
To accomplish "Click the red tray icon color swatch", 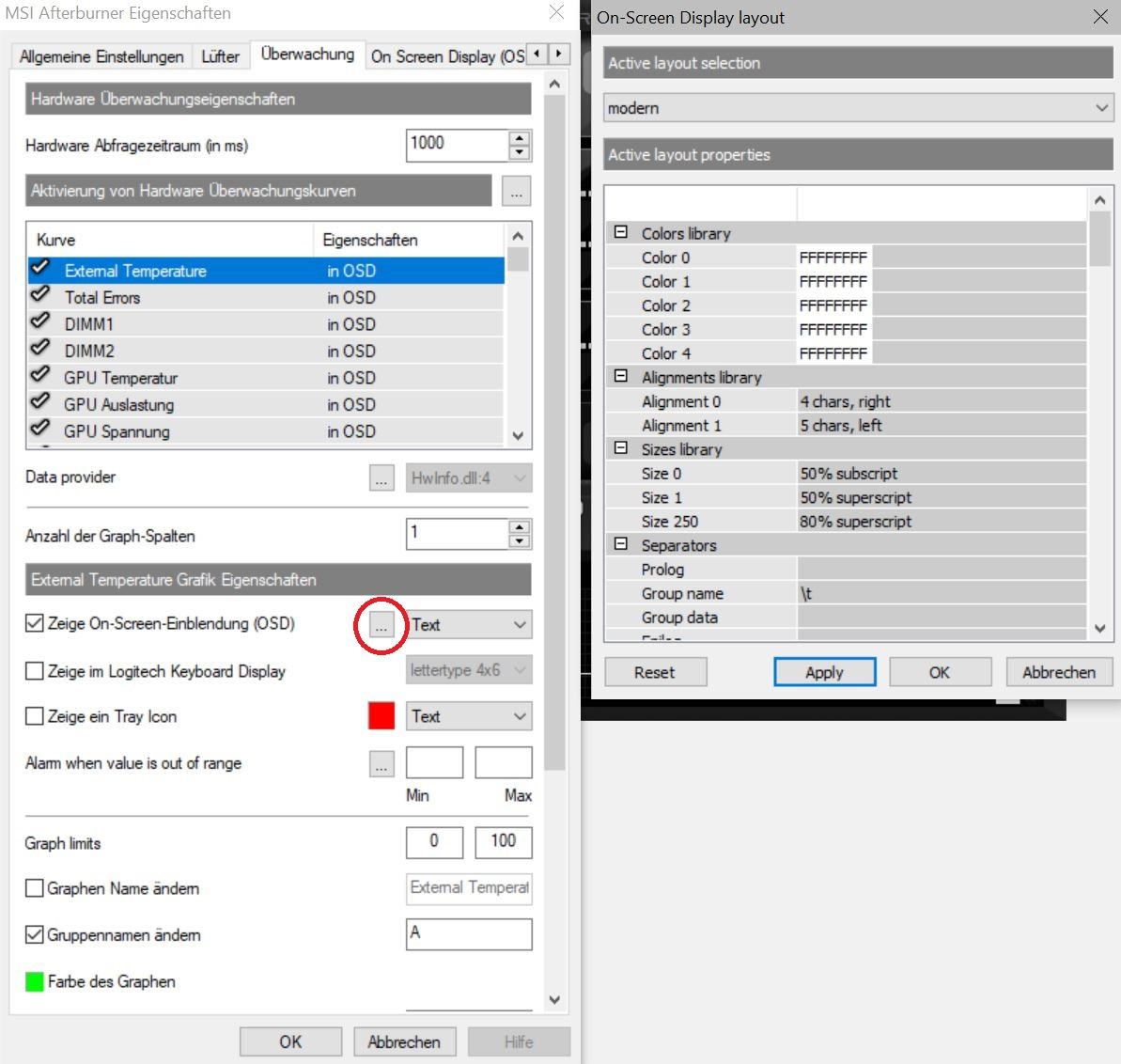I will click(x=381, y=716).
